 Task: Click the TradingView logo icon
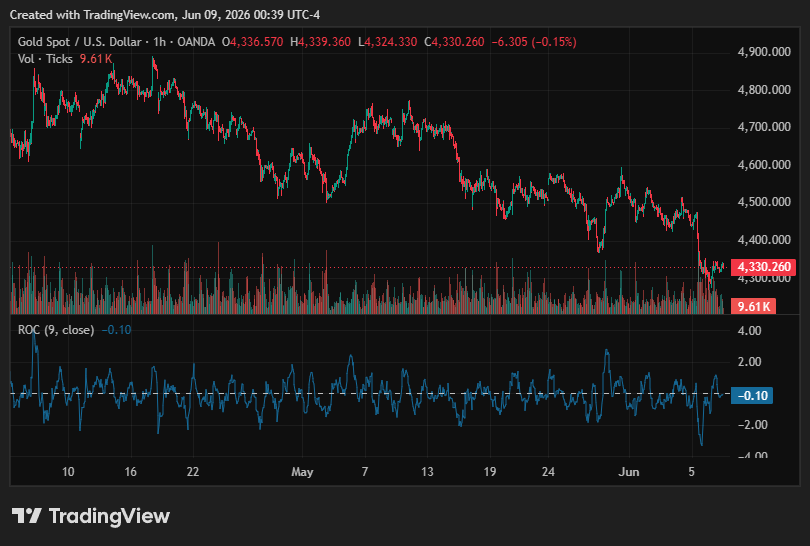tap(26, 516)
